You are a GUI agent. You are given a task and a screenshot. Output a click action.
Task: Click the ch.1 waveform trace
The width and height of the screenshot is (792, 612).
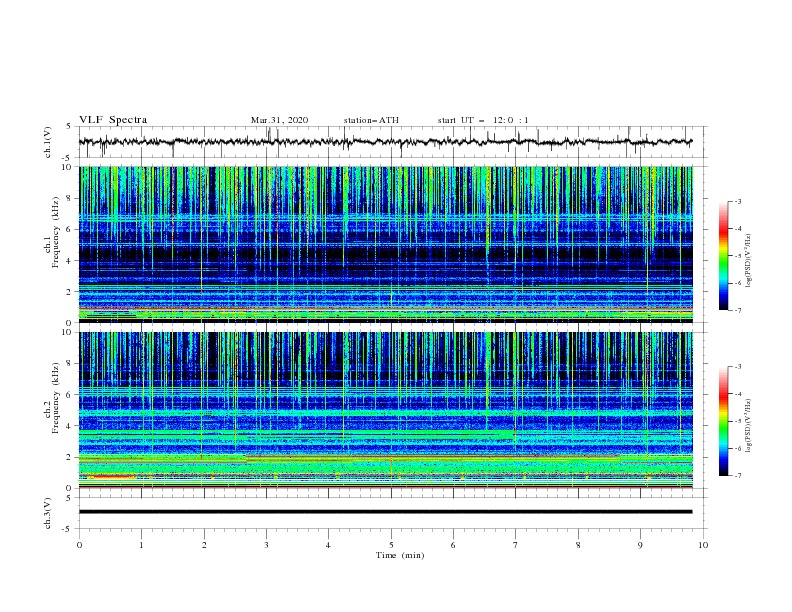385,142
